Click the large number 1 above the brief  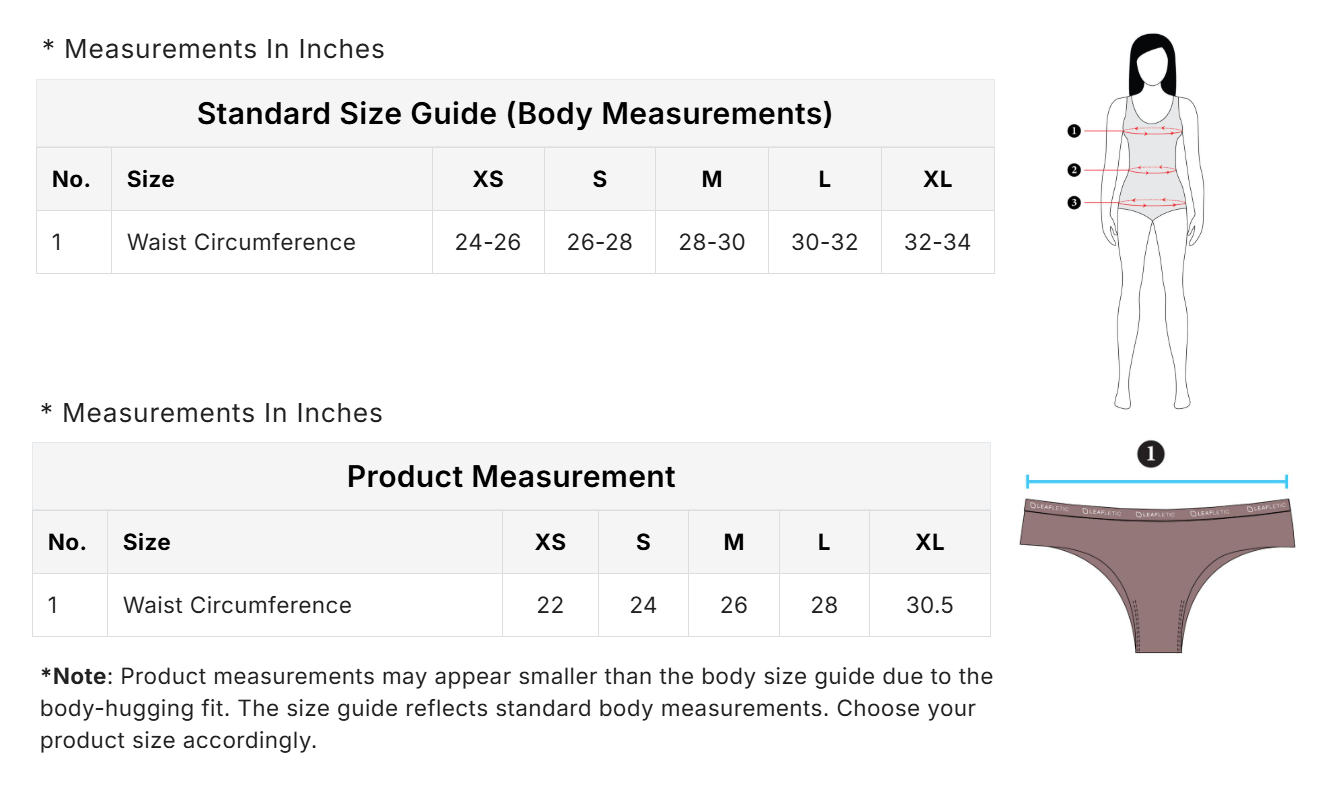1151,454
